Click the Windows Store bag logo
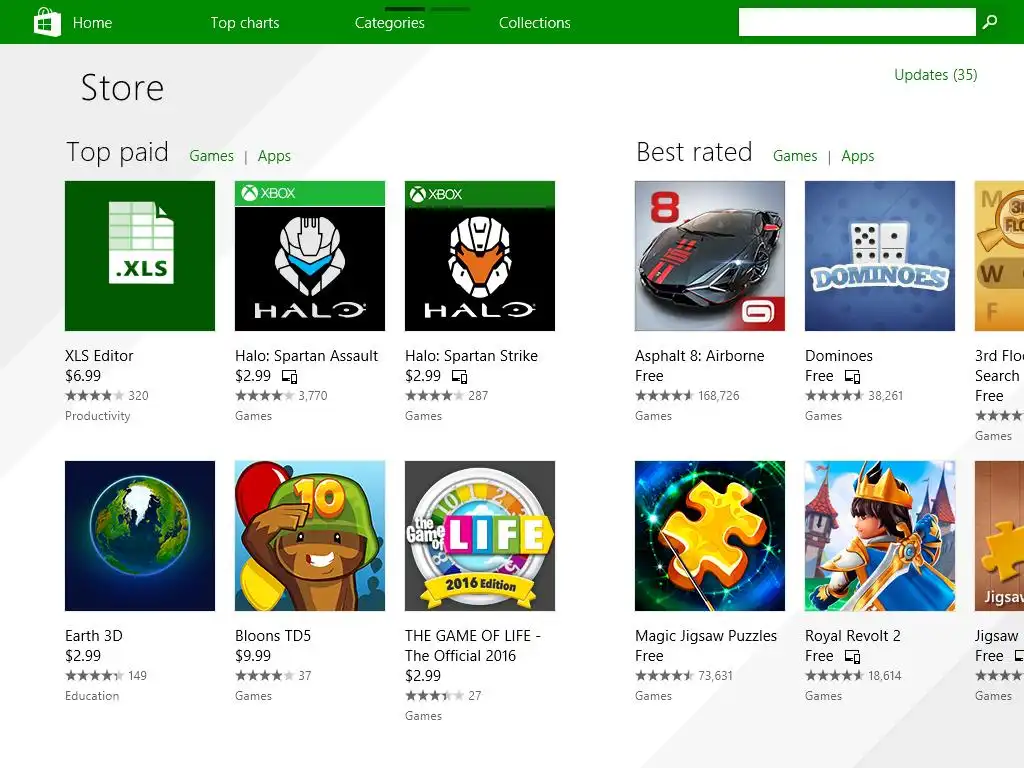1024x768 pixels. pyautogui.click(x=47, y=22)
